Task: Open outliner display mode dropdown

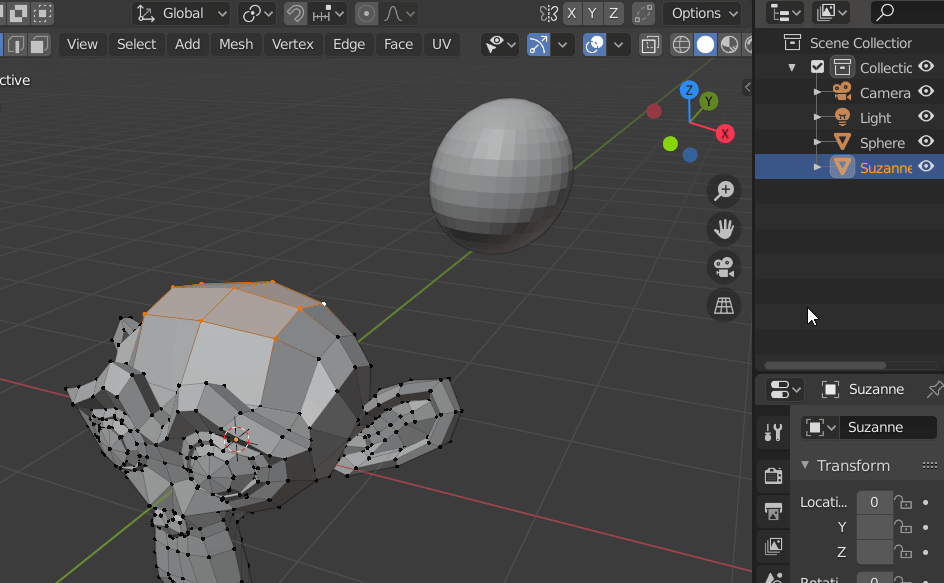Action: 831,12
